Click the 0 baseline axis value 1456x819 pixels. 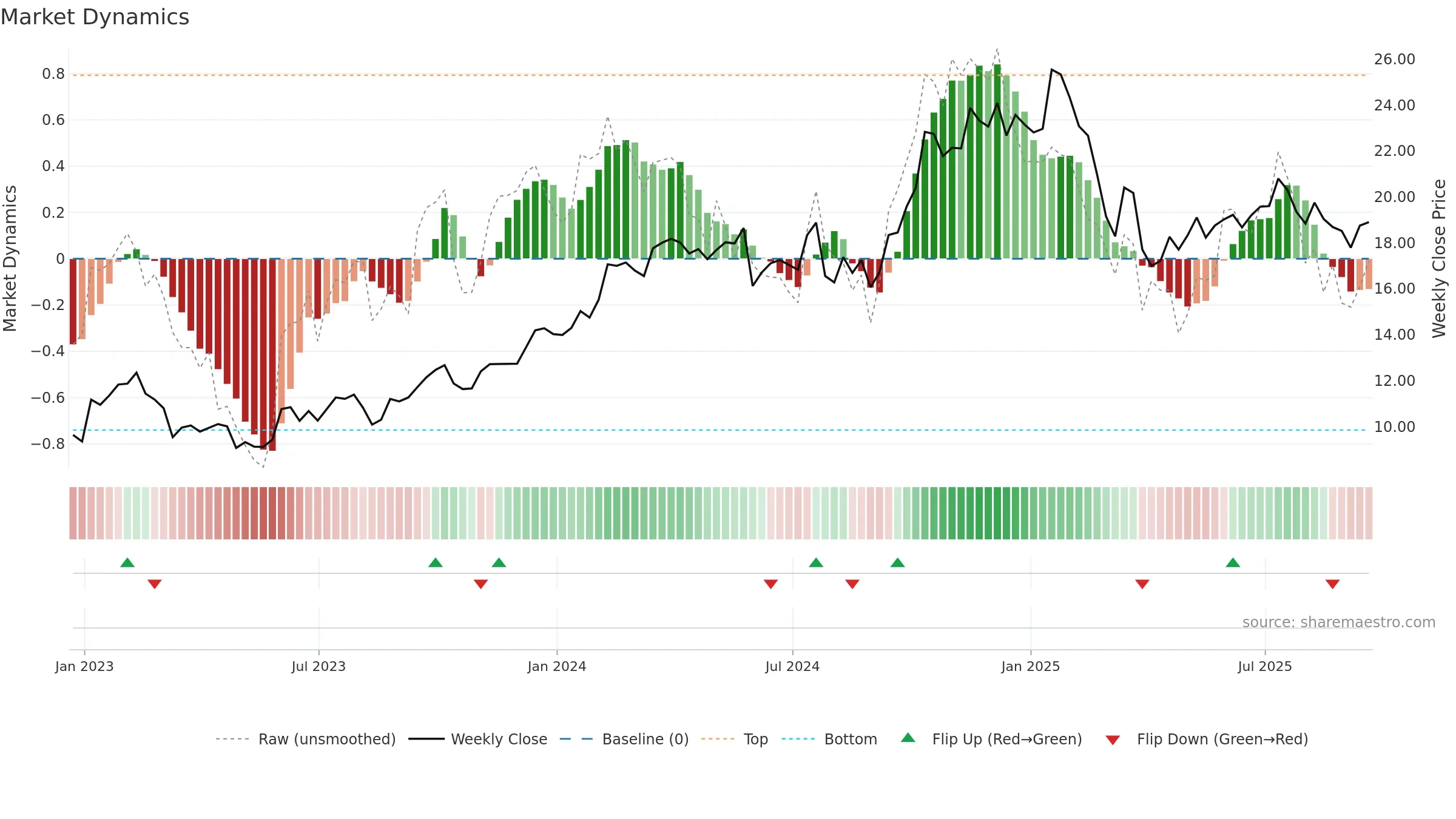click(x=60, y=259)
